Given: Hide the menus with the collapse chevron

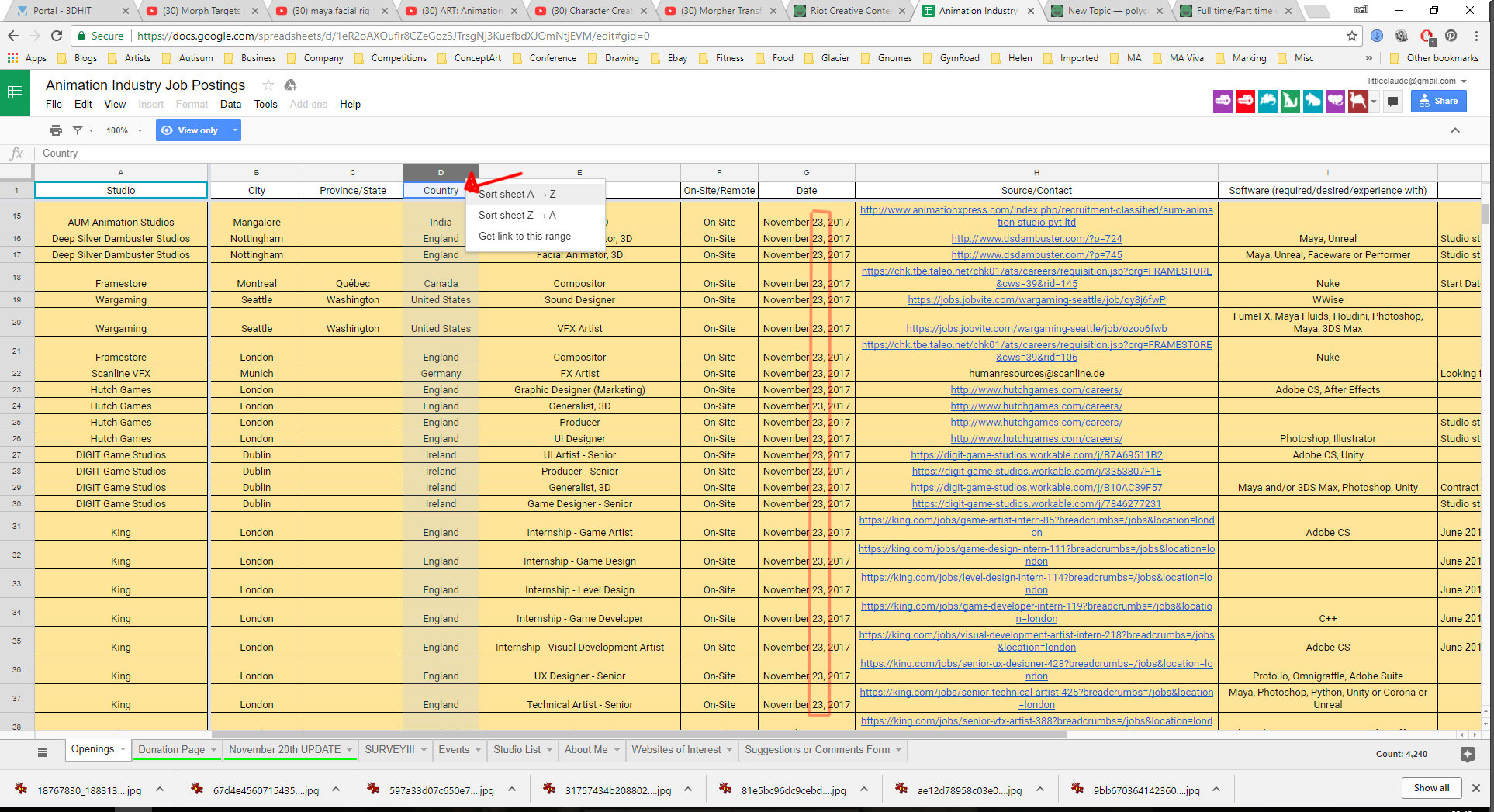Looking at the screenshot, I should (x=1455, y=130).
